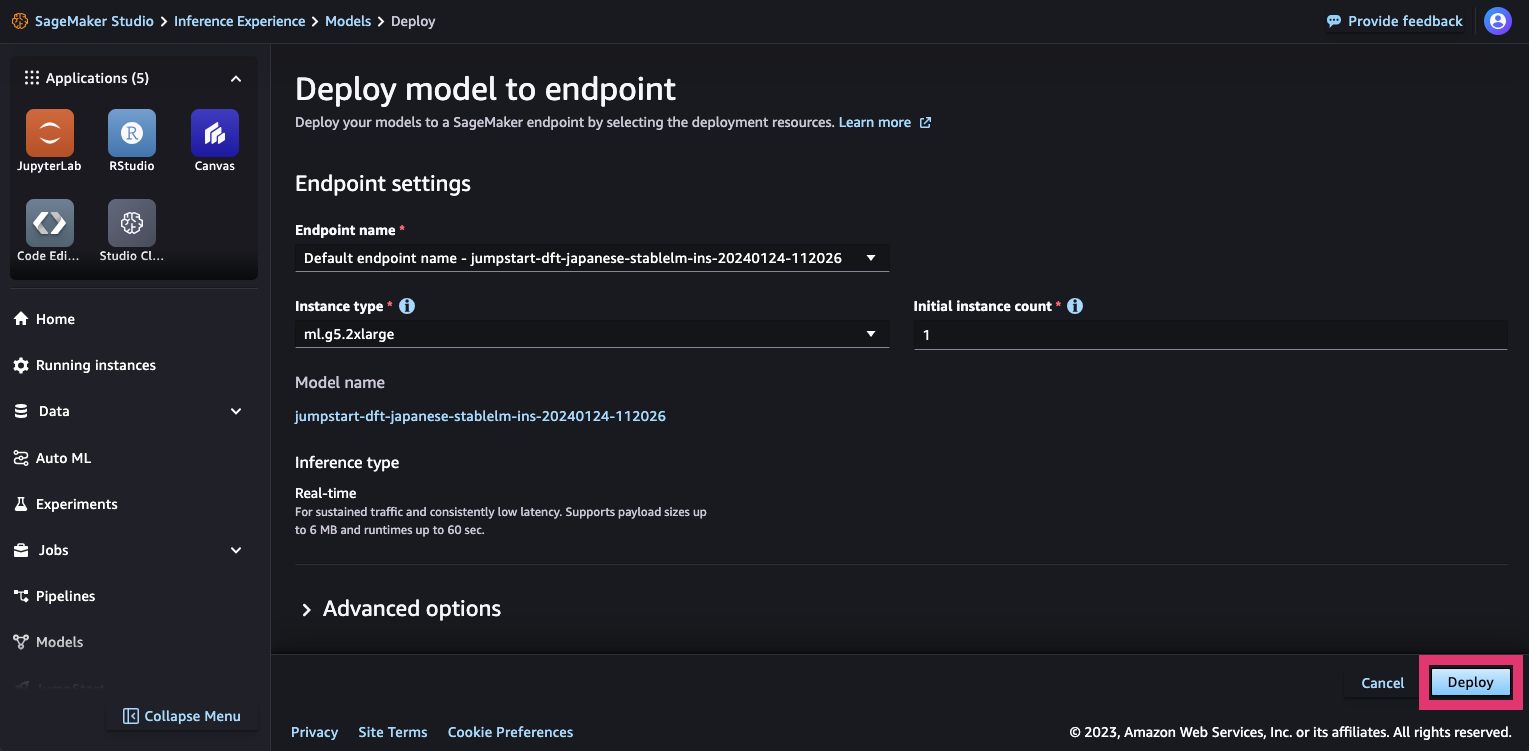The width and height of the screenshot is (1529, 751).
Task: Click the Initial instance count info icon
Action: (x=1074, y=306)
